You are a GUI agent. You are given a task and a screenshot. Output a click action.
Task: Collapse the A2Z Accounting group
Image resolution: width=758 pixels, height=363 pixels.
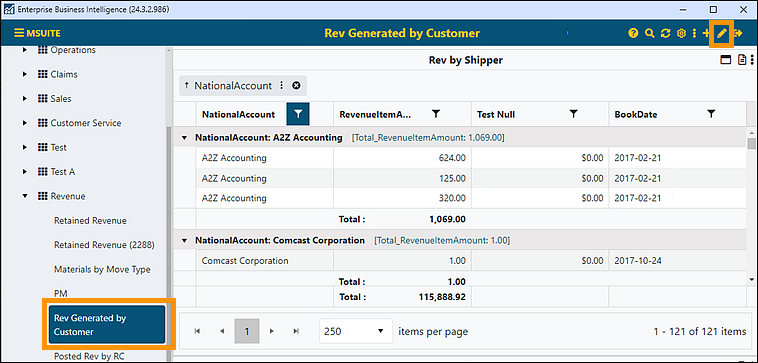[x=184, y=138]
